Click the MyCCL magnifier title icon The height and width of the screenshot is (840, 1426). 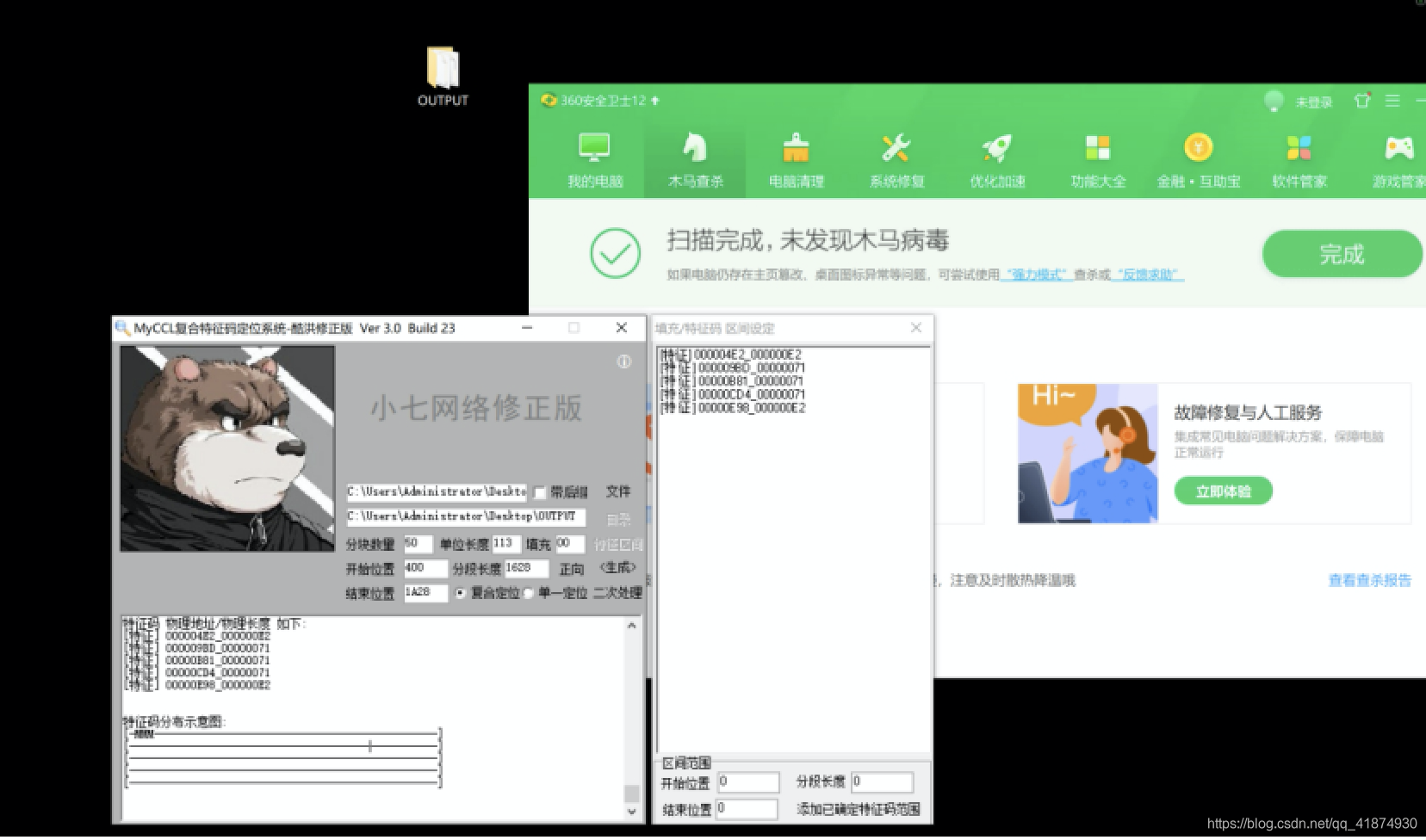122,328
